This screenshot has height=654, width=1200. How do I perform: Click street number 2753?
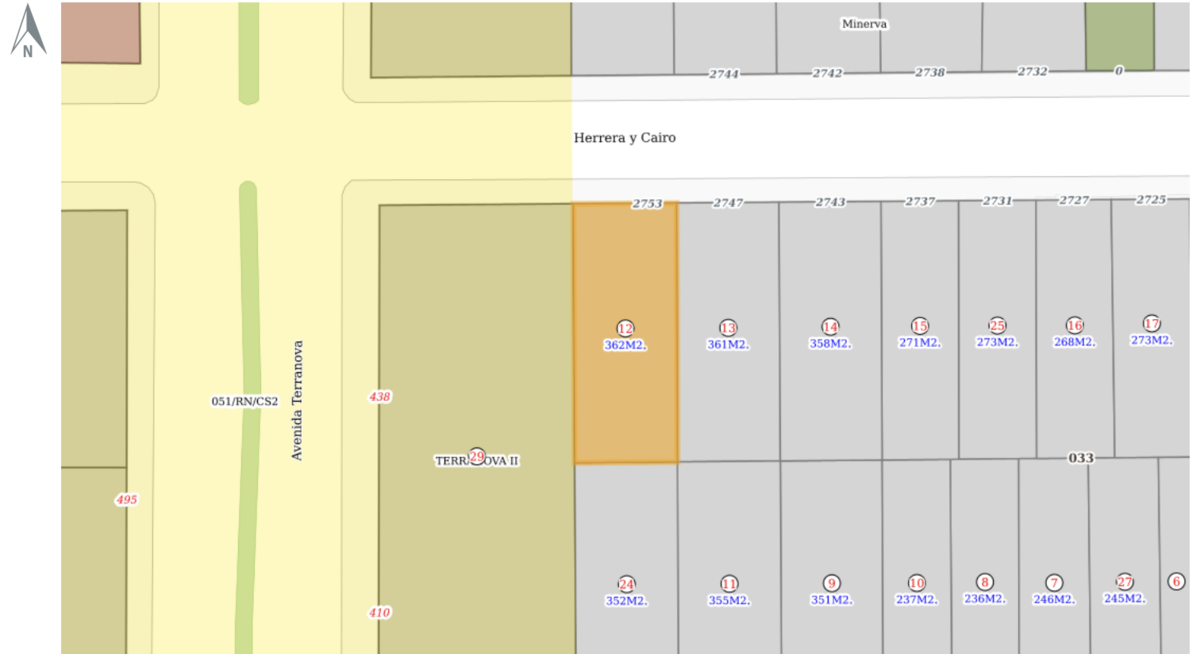[647, 204]
